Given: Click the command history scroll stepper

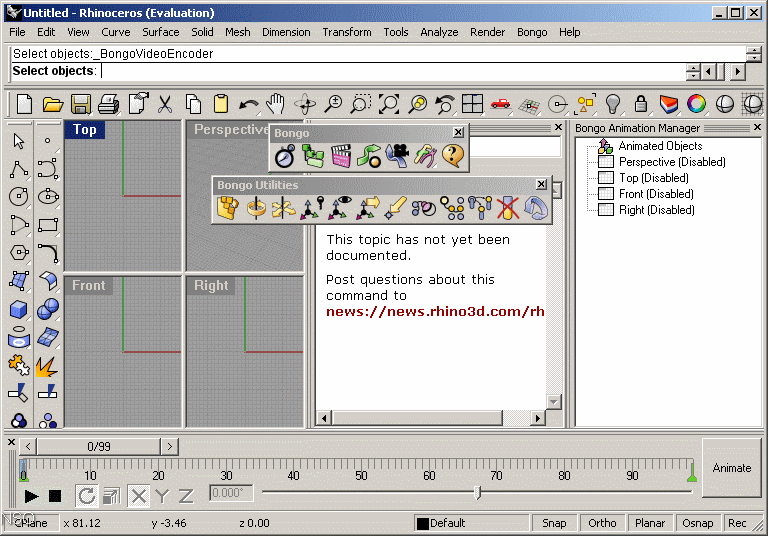Looking at the screenshot, I should (x=754, y=53).
